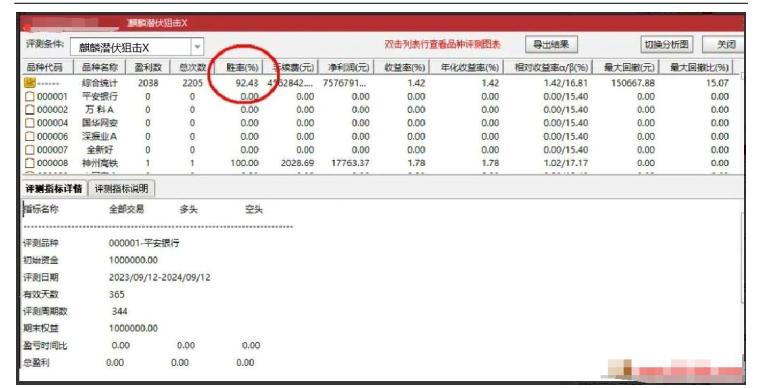Sort by 品种代码 column header
The height and width of the screenshot is (388, 761).
[x=45, y=67]
